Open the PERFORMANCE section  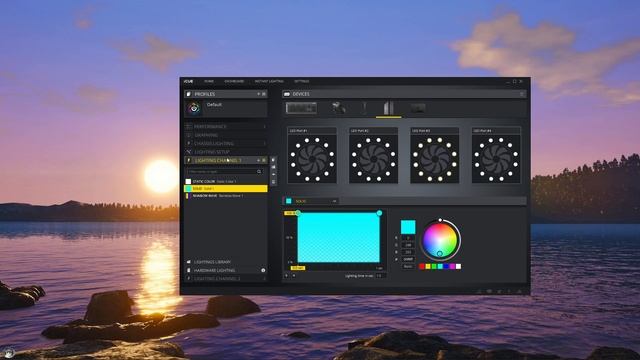tap(226, 127)
